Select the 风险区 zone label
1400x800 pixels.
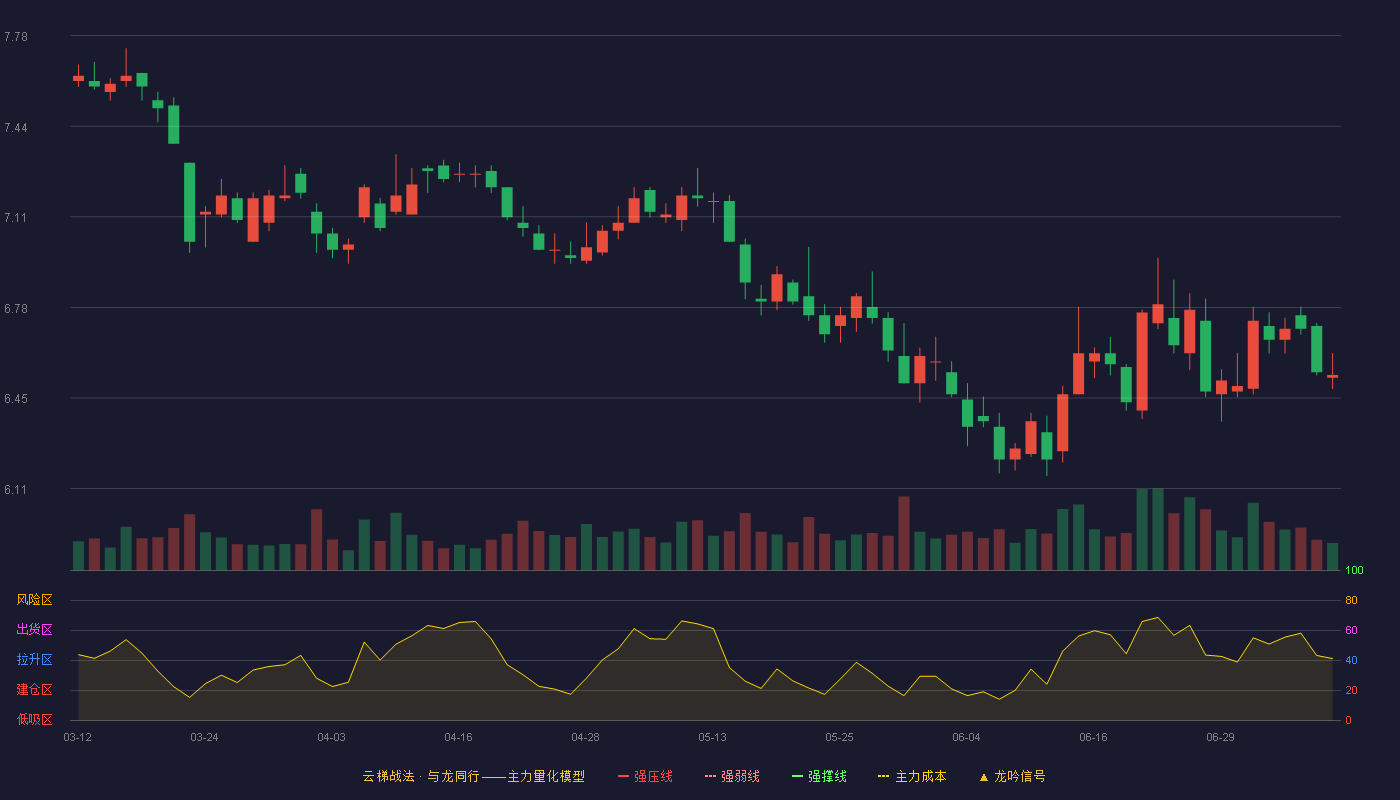(34, 600)
